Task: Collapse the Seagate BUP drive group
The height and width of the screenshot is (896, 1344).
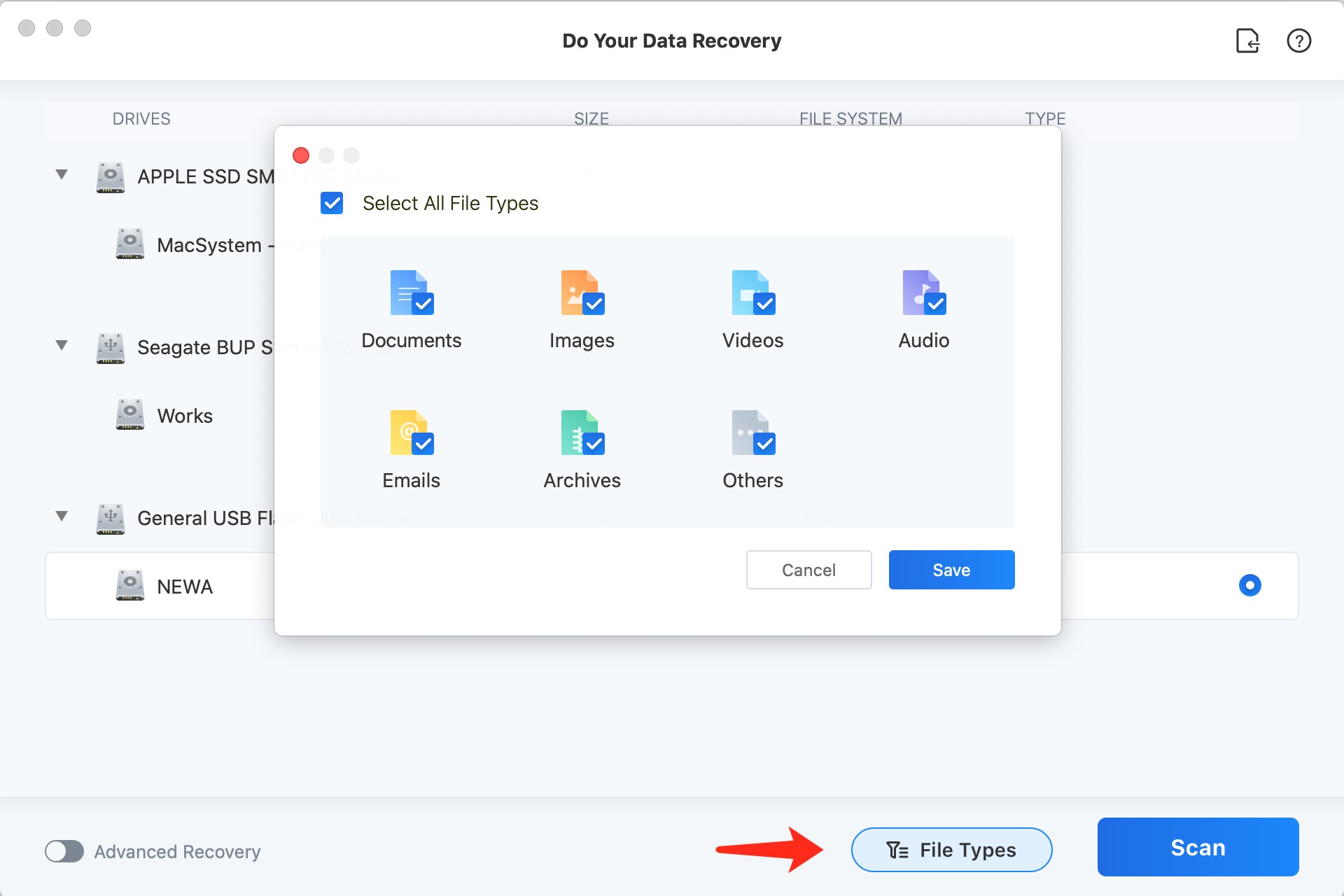Action: pyautogui.click(x=62, y=345)
